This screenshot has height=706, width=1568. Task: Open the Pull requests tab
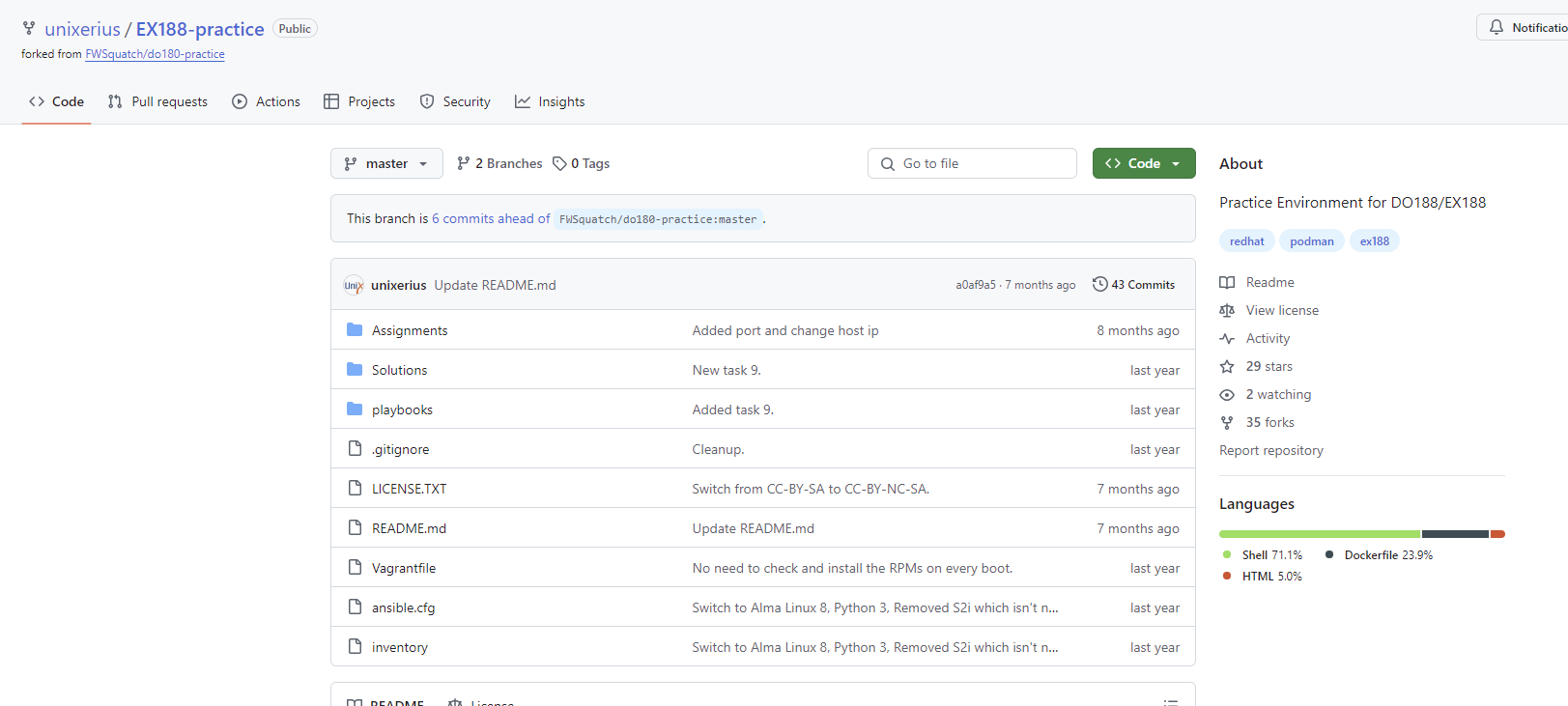pos(157,101)
